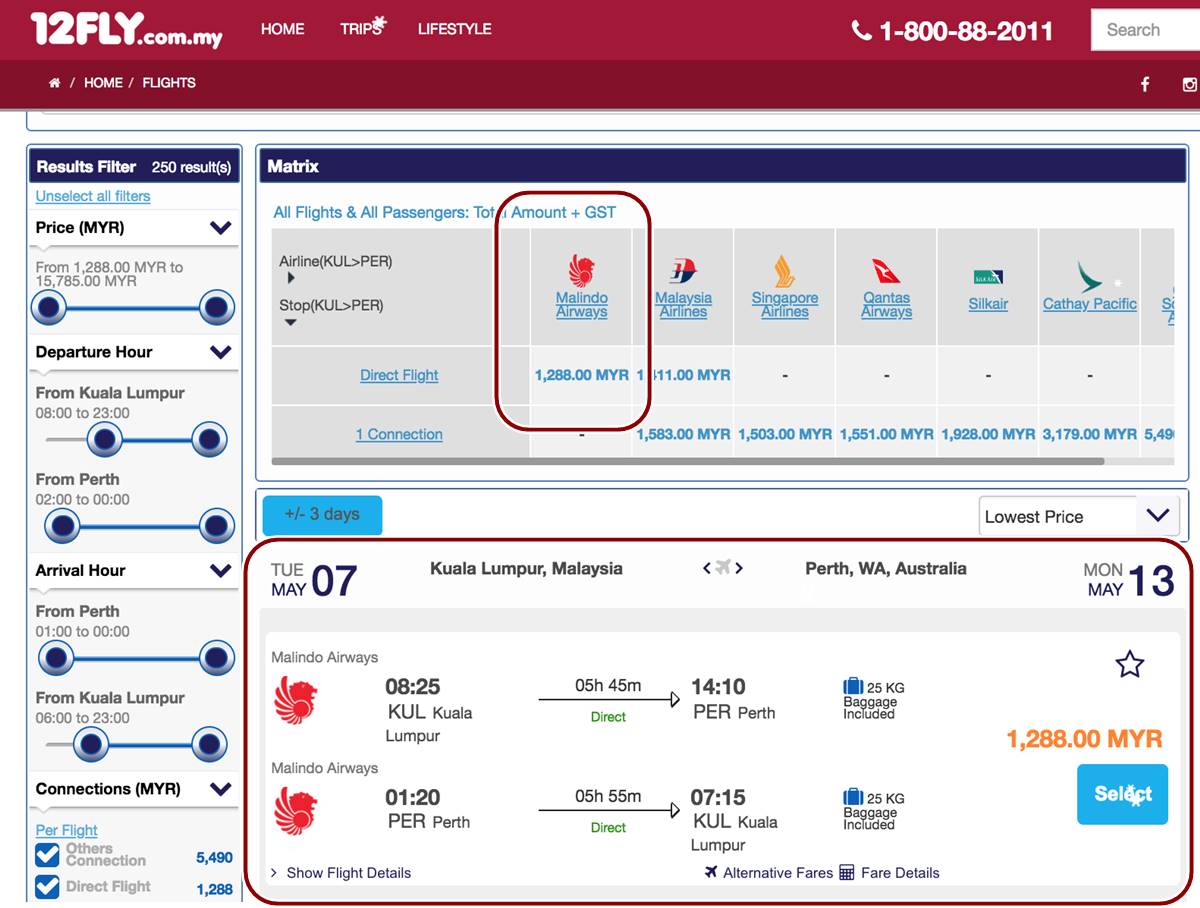Click the 1,503.00 MYR Singapore Airlines price

785,434
